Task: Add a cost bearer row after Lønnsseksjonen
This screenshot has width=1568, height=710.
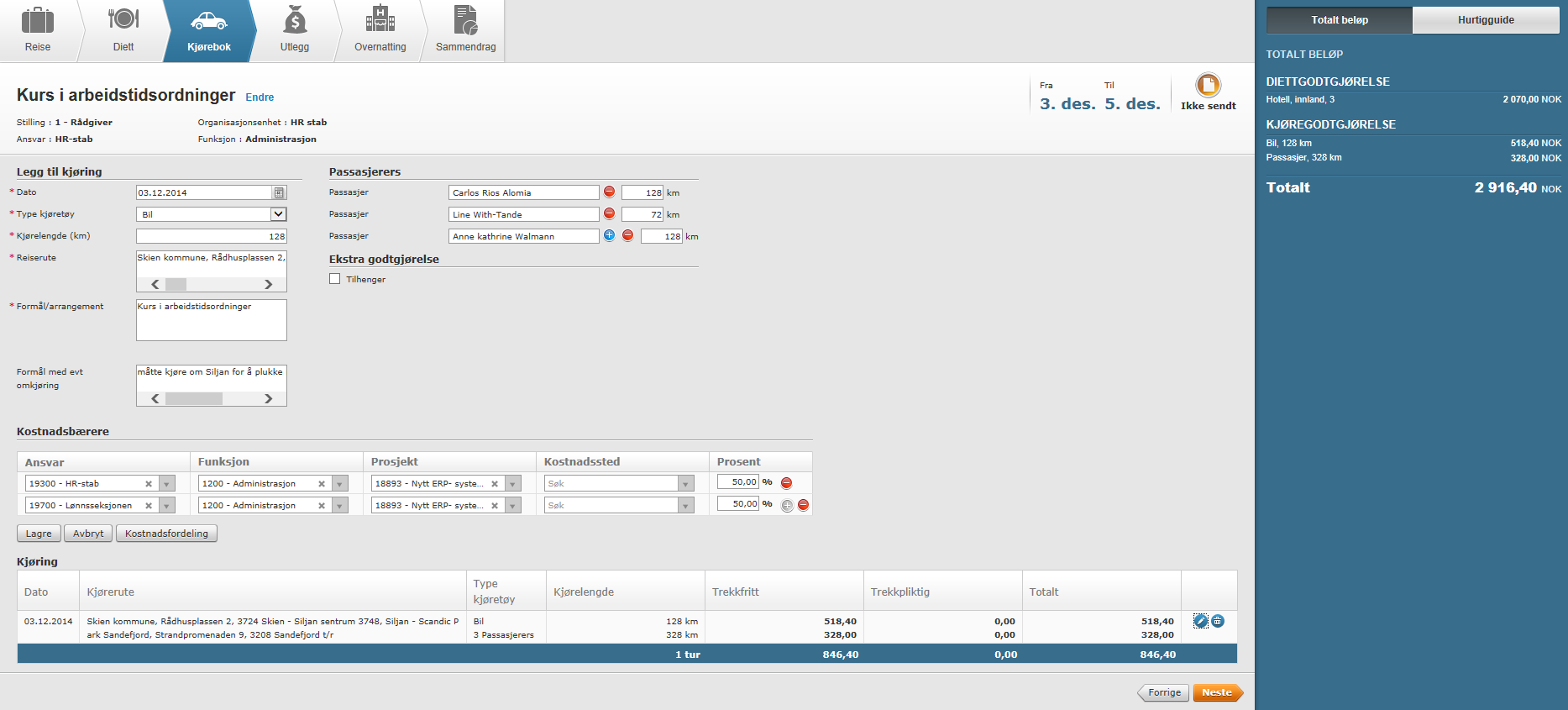Action: click(787, 505)
